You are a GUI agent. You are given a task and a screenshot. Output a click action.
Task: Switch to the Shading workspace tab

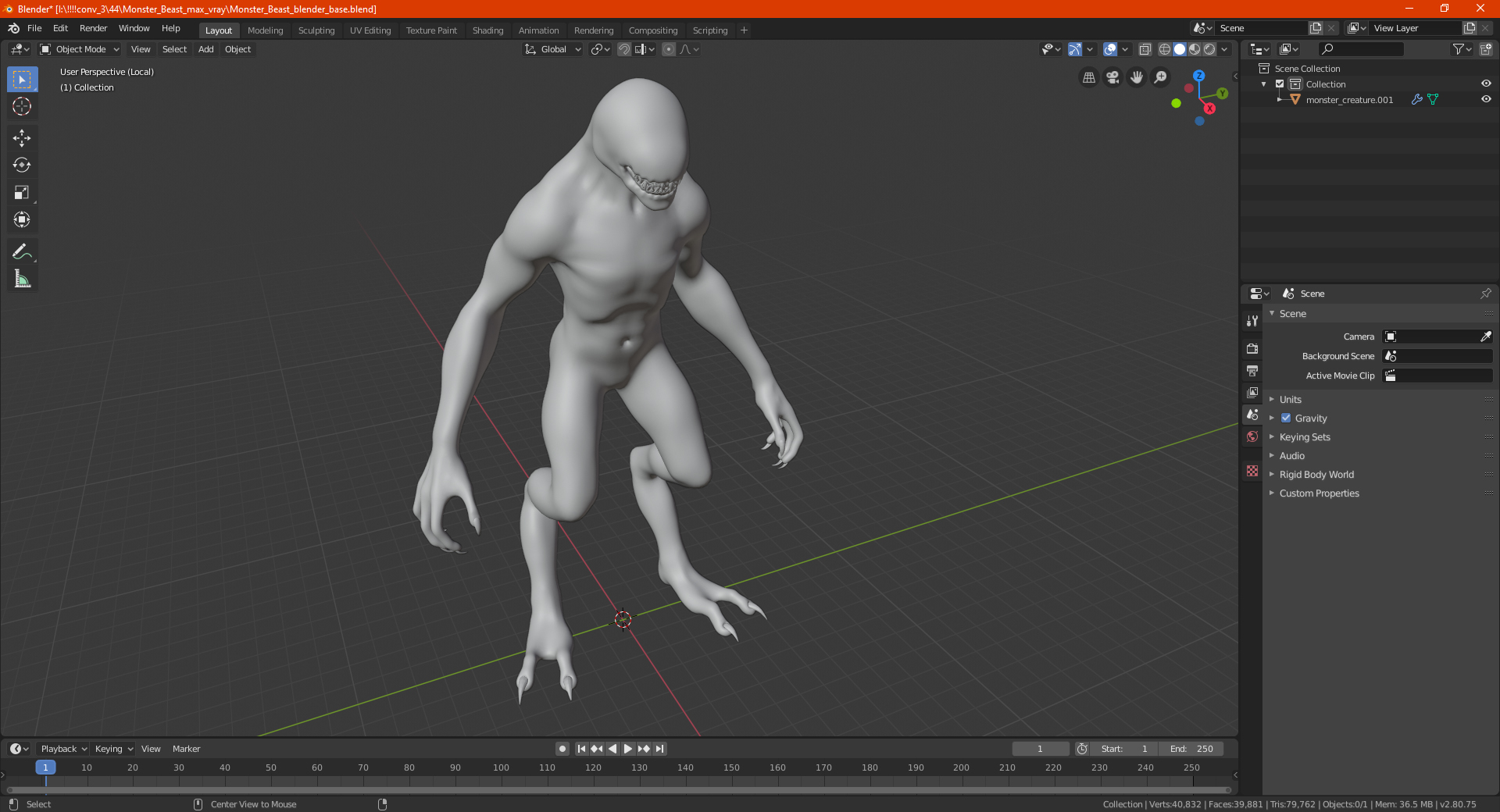tap(487, 30)
